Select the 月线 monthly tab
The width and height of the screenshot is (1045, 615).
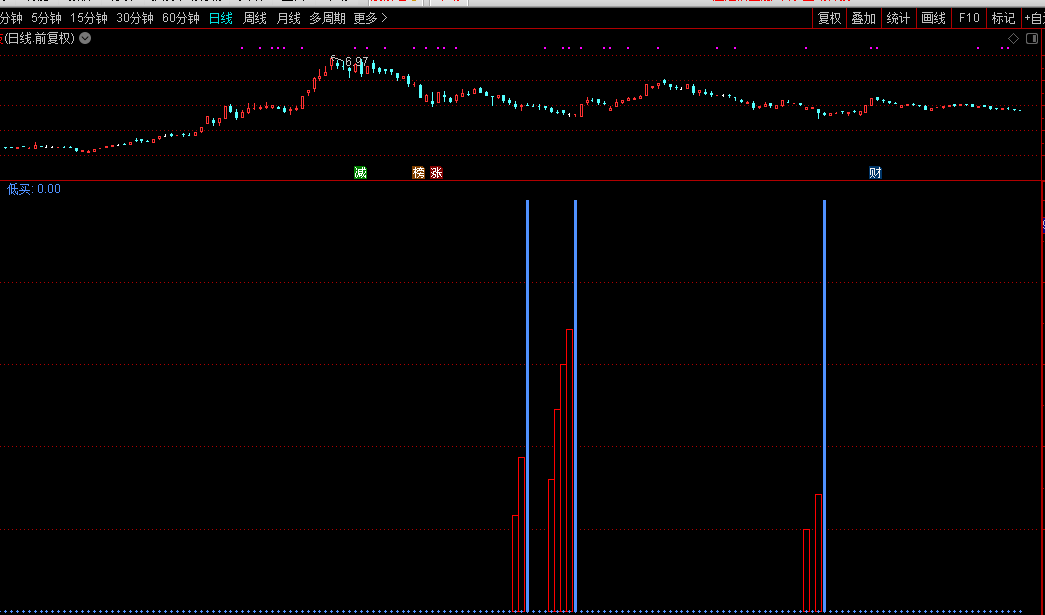tap(288, 18)
